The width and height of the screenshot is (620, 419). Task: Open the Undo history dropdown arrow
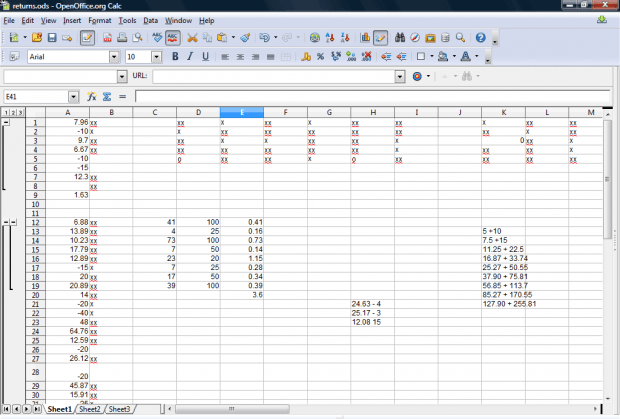coord(276,38)
